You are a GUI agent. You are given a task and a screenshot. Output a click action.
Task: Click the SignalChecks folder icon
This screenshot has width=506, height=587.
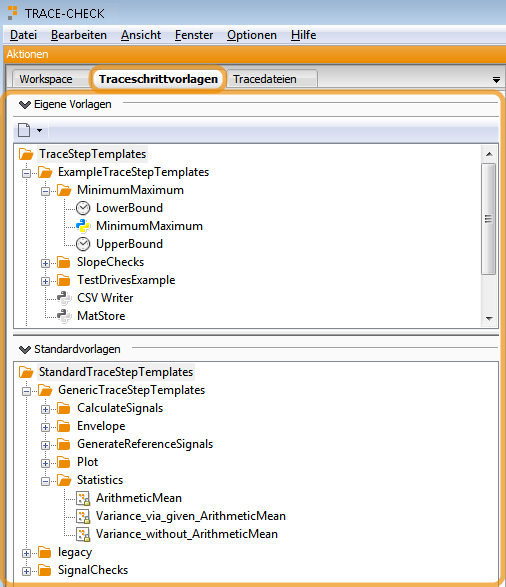(x=45, y=570)
